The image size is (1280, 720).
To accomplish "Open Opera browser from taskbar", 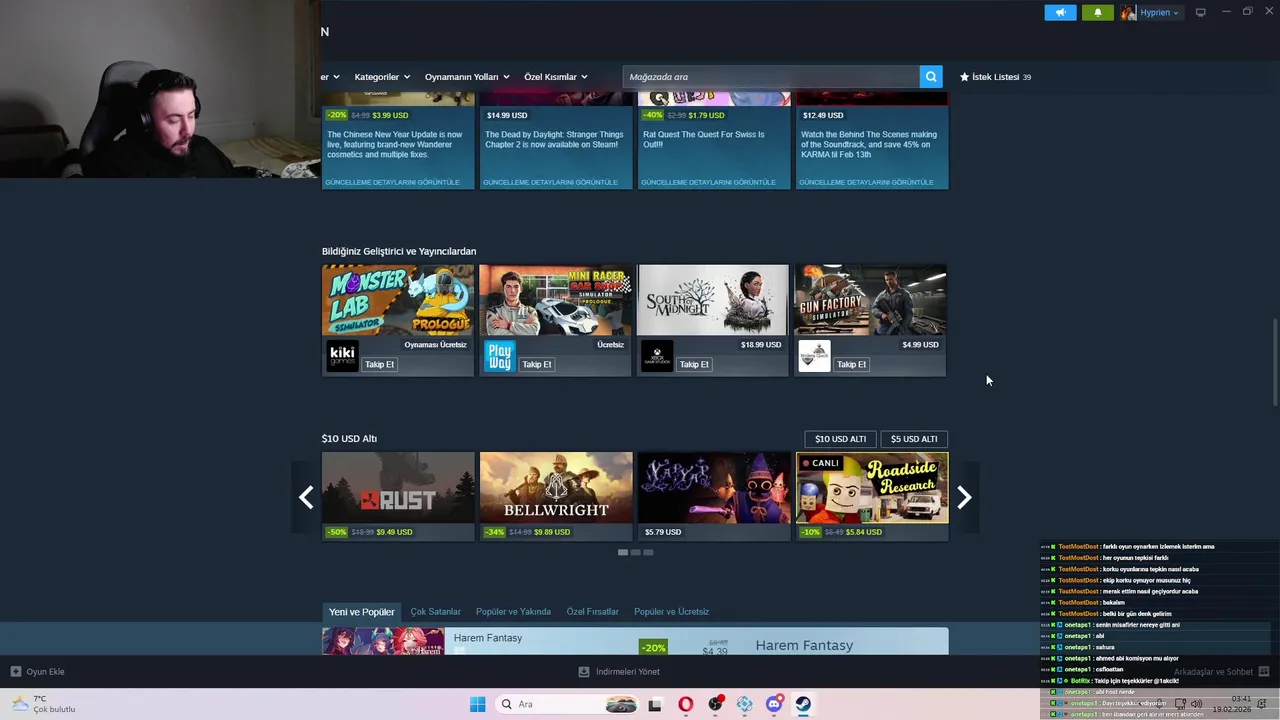I will point(685,704).
